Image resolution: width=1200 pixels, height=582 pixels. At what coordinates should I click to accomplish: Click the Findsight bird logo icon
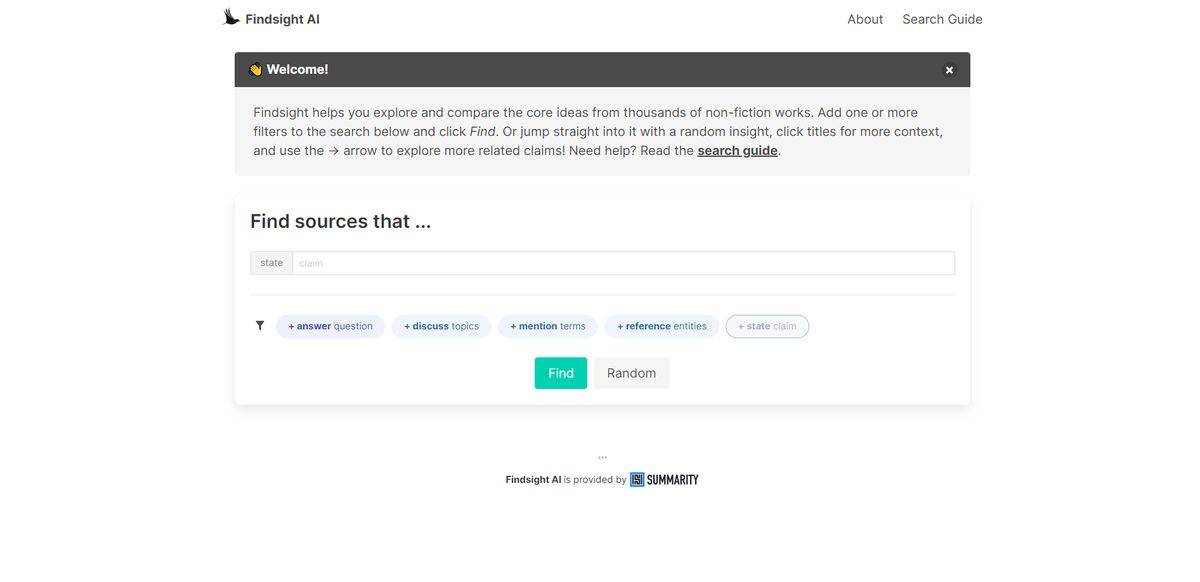pyautogui.click(x=231, y=17)
